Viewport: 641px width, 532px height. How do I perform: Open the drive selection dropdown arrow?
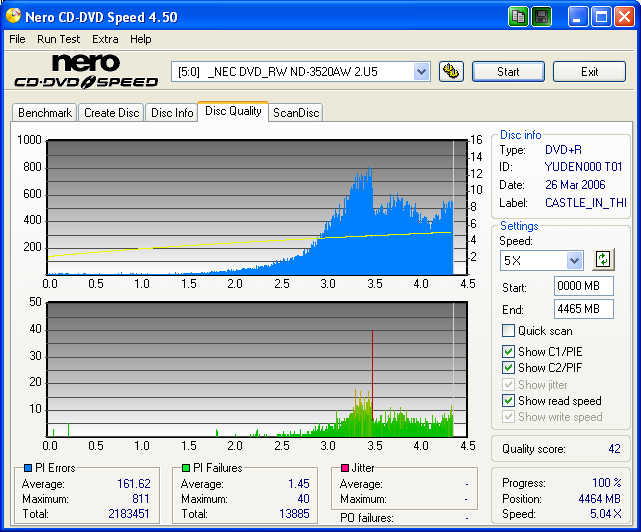421,72
